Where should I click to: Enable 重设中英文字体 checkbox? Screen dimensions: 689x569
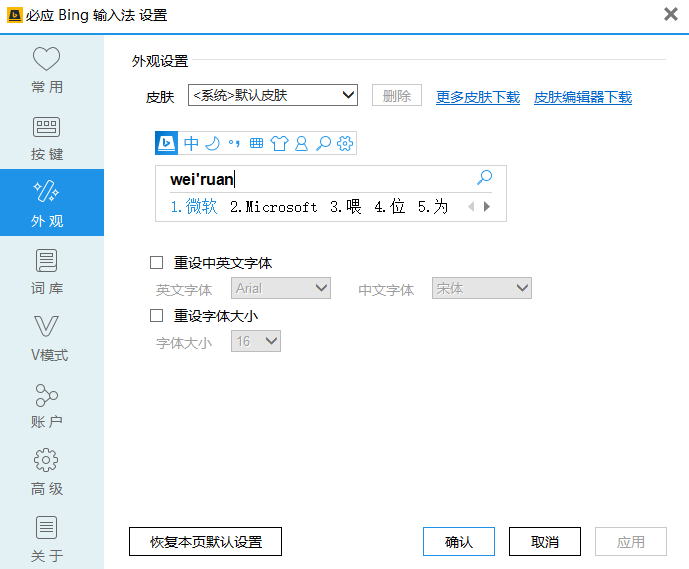click(x=156, y=263)
